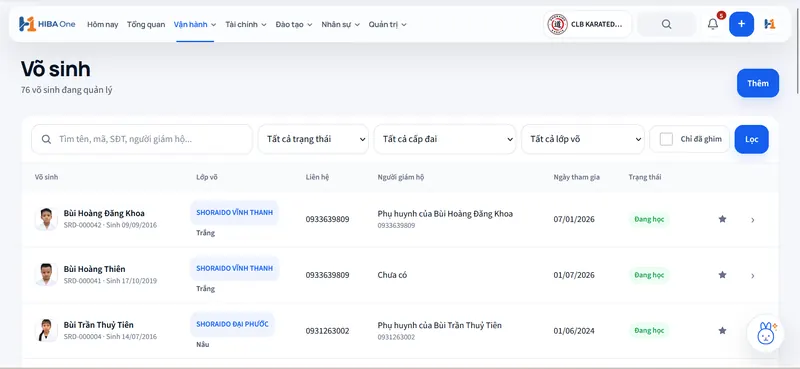Expand the Quản trị menu
This screenshot has width=800, height=369.
[387, 24]
